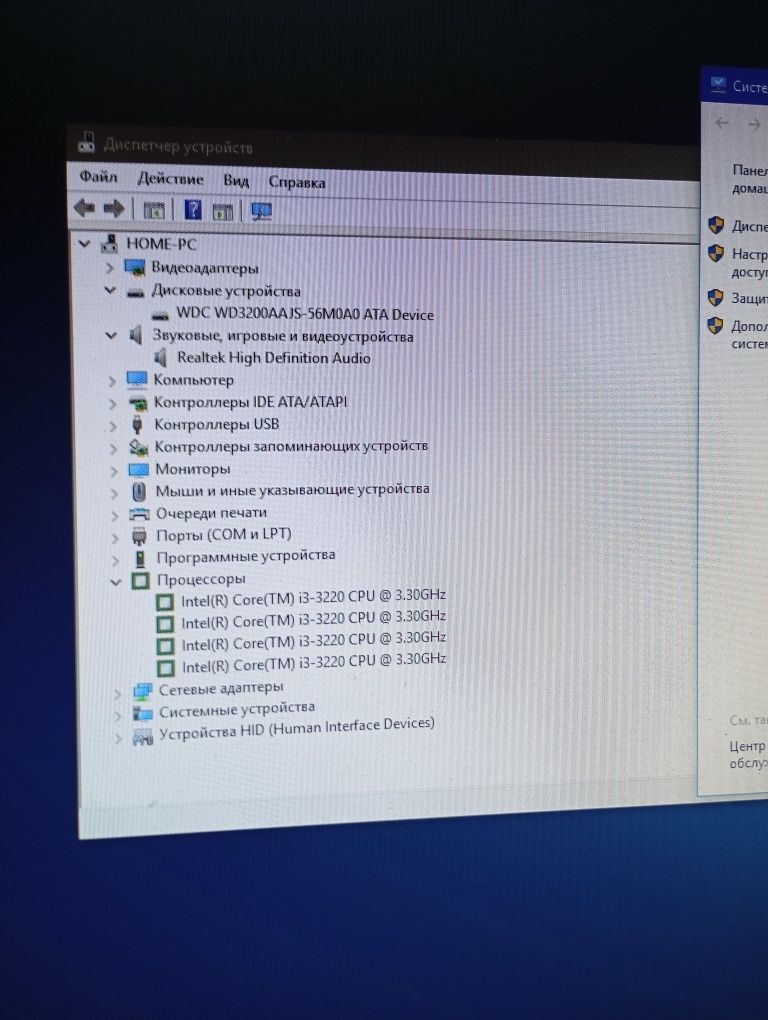Expand the Очереди печати category
Viewport: 768px width, 1020px height.
click(115, 515)
